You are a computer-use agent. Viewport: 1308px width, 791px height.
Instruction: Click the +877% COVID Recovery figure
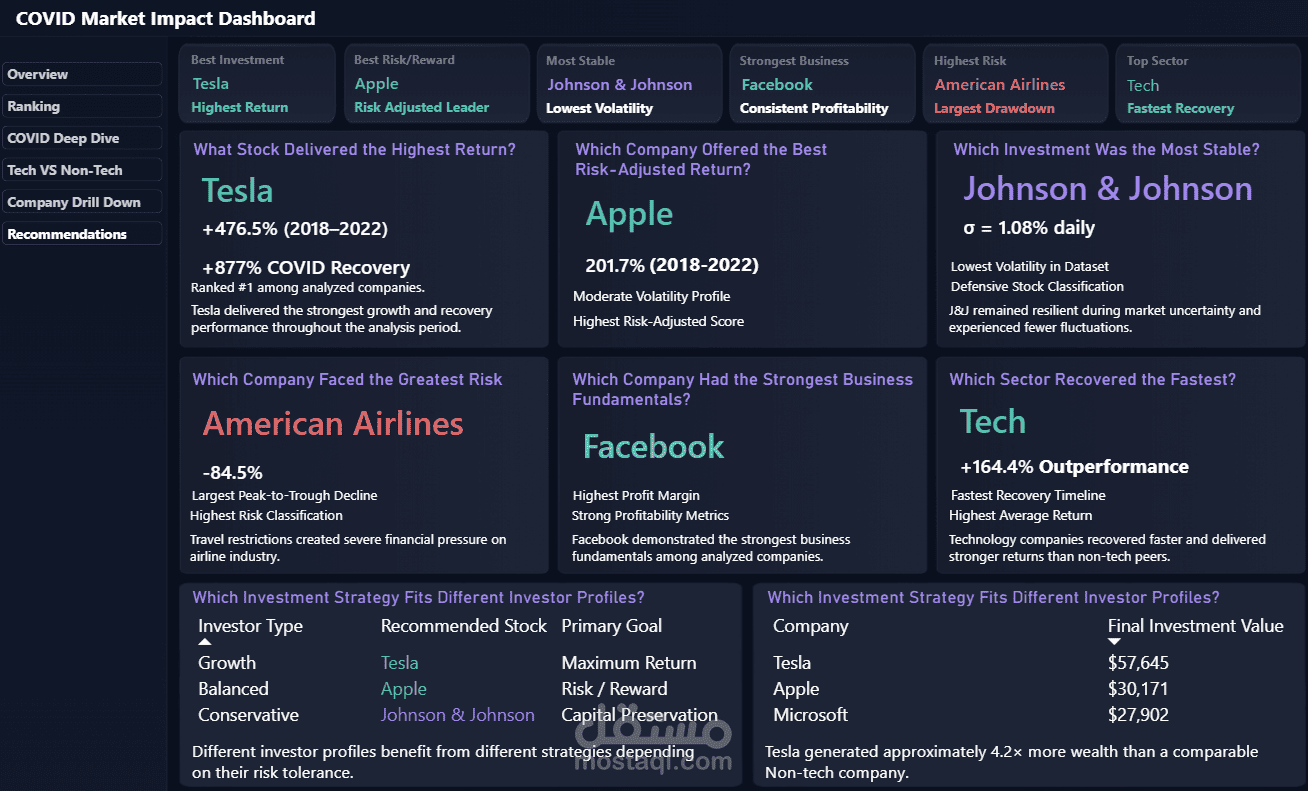[x=306, y=268]
